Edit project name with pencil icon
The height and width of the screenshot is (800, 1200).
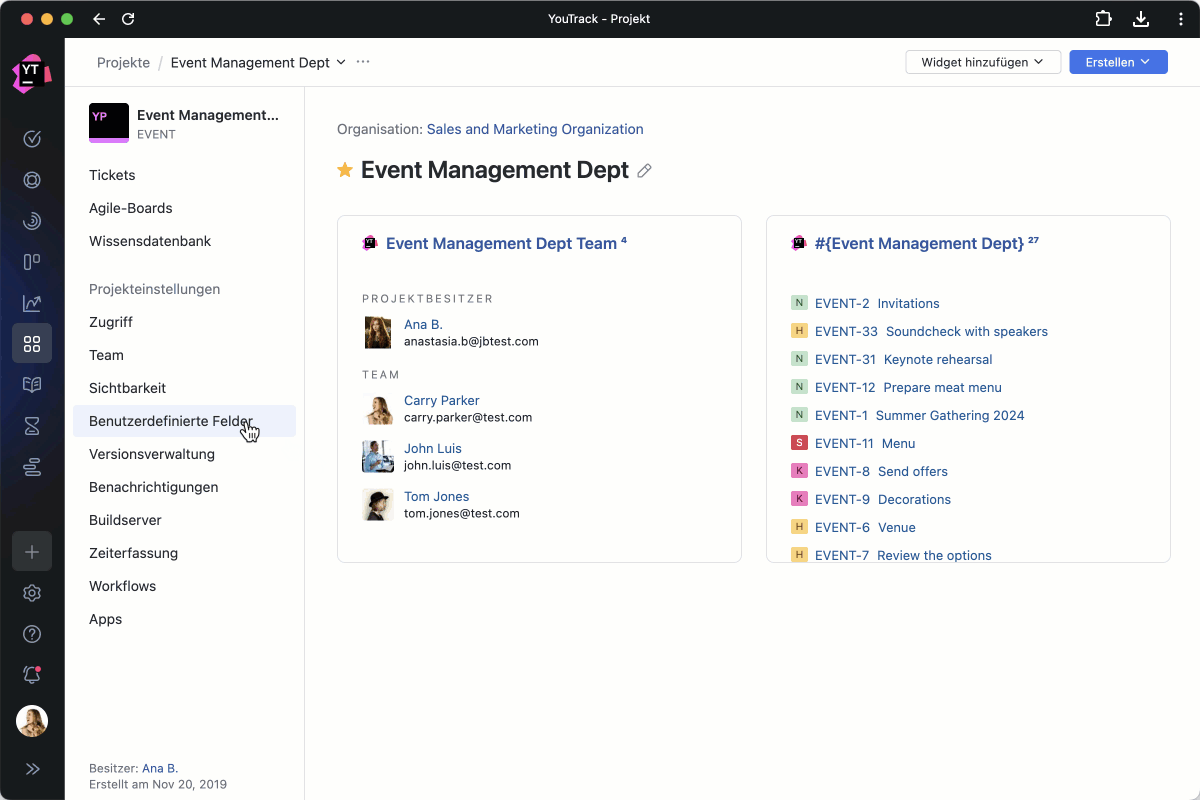pos(645,171)
